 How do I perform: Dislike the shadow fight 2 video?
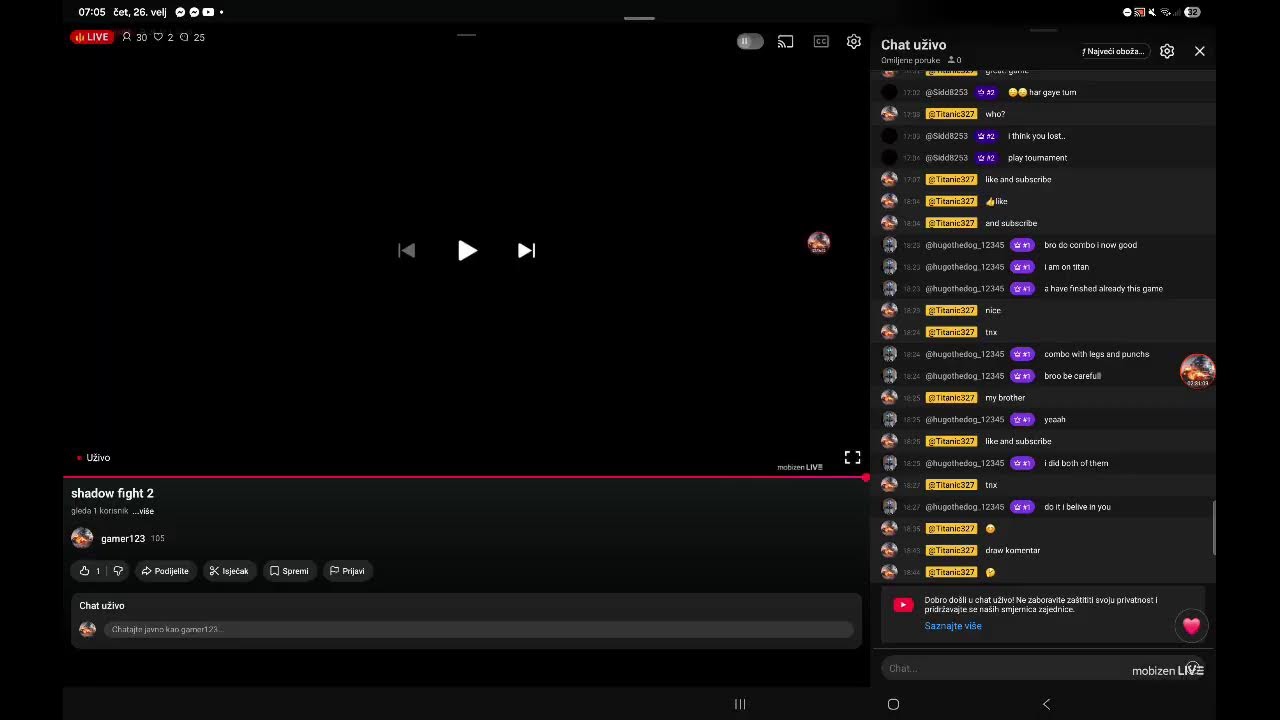tap(118, 571)
